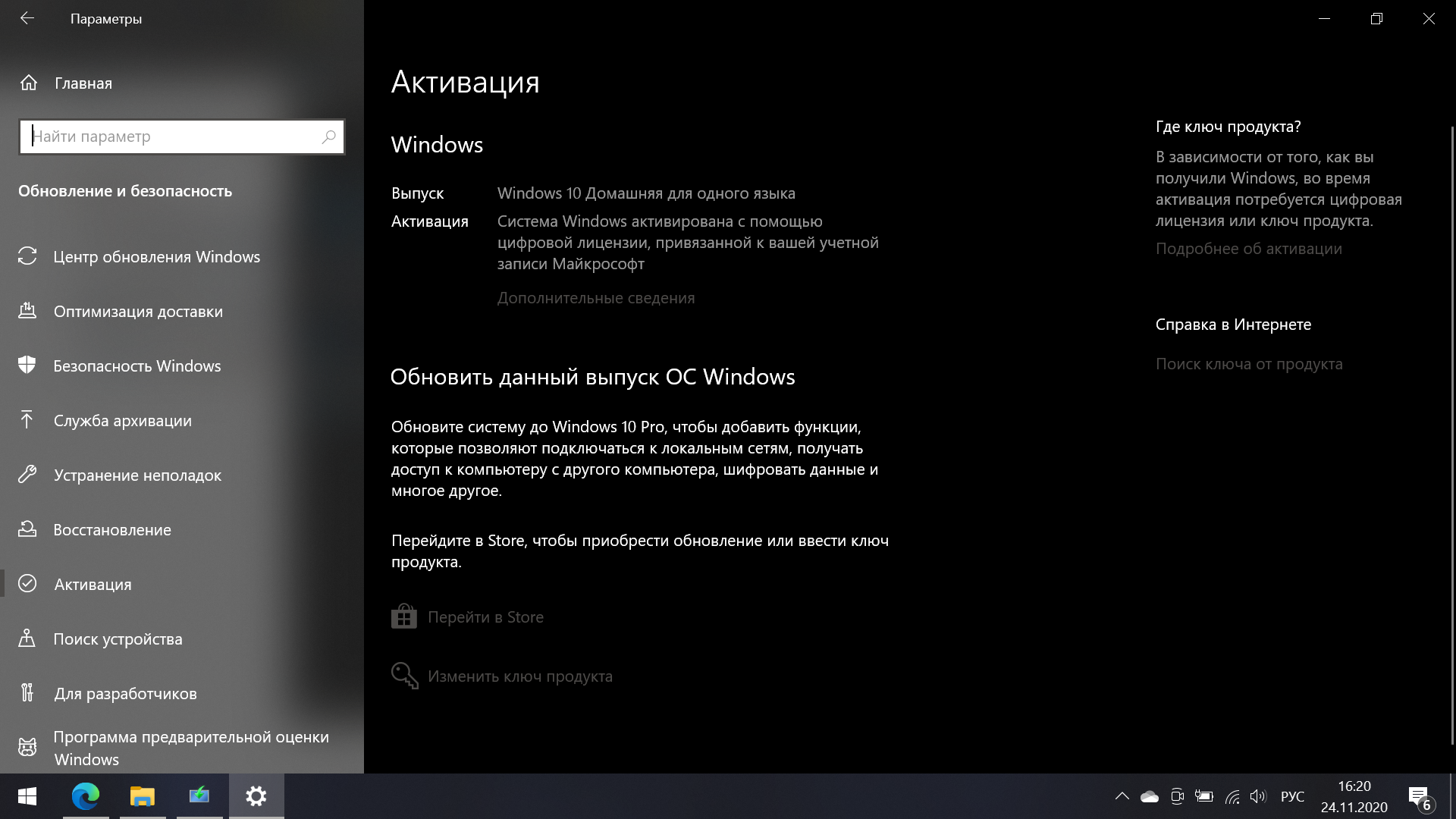Launch Microsoft Edge from the taskbar
The image size is (1456, 819).
click(x=86, y=796)
